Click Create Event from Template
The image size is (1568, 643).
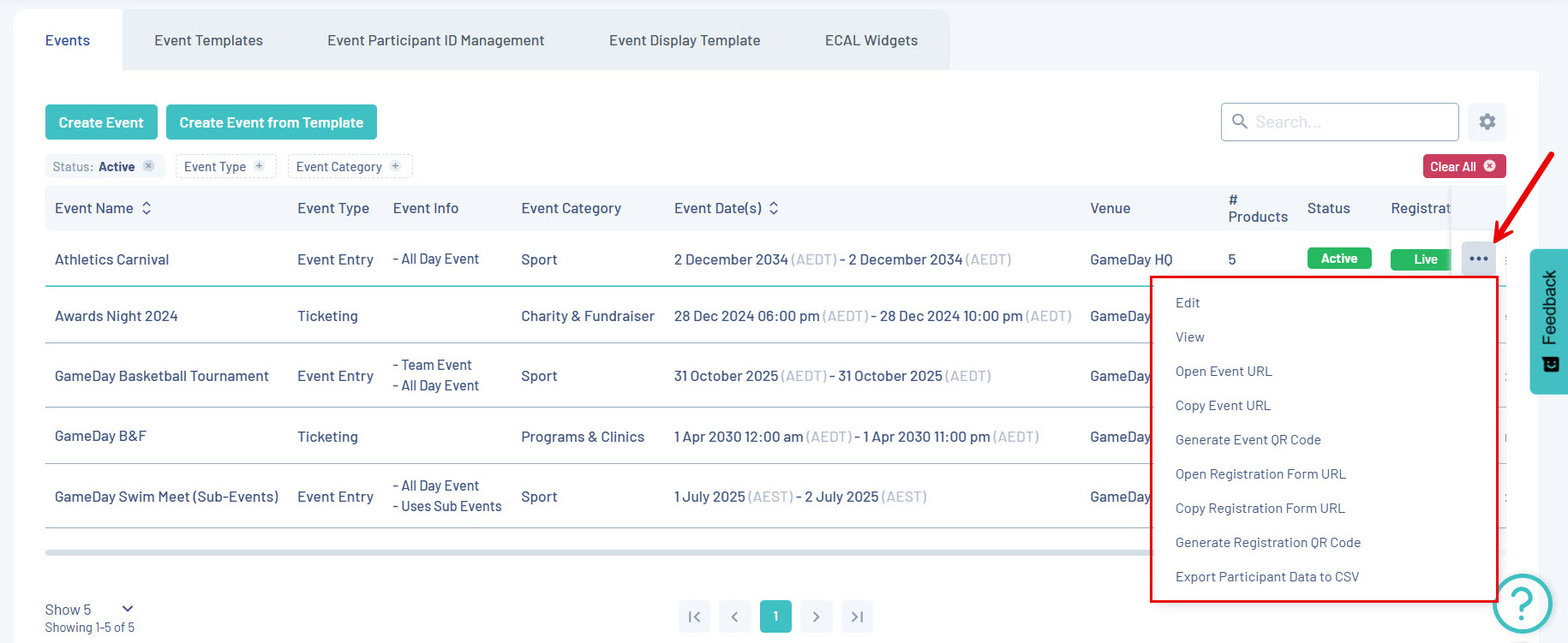(x=272, y=122)
